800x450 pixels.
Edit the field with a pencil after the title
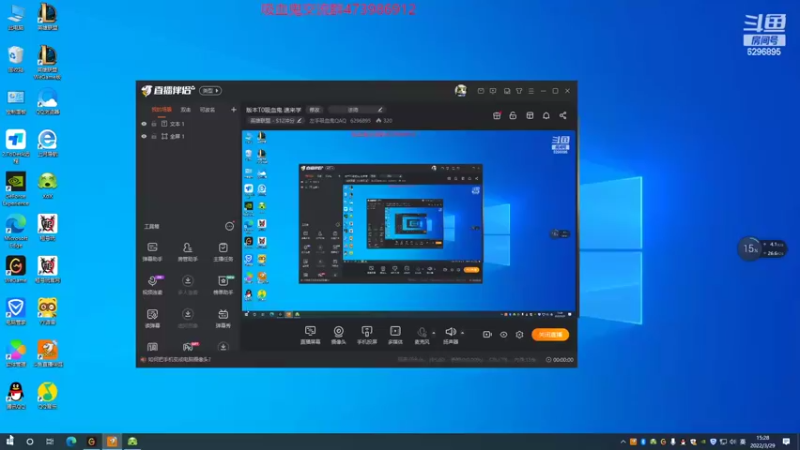[357, 110]
